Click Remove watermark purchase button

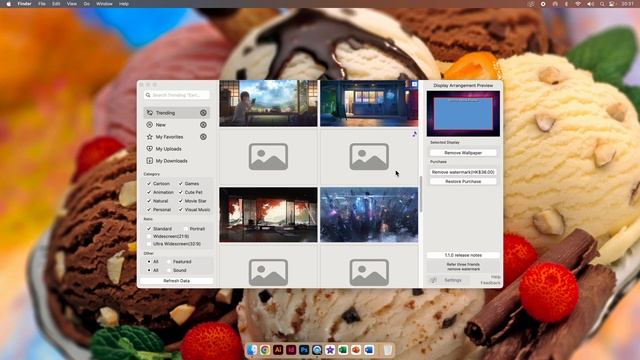click(x=463, y=172)
